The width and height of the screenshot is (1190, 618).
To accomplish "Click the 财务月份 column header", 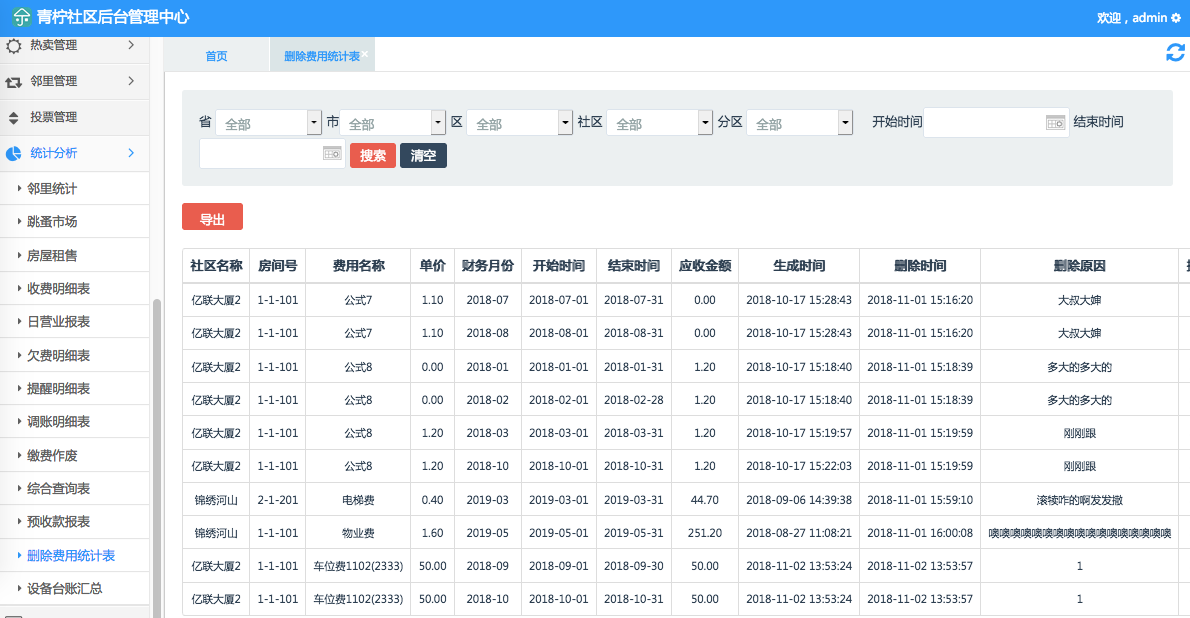I will pyautogui.click(x=487, y=266).
